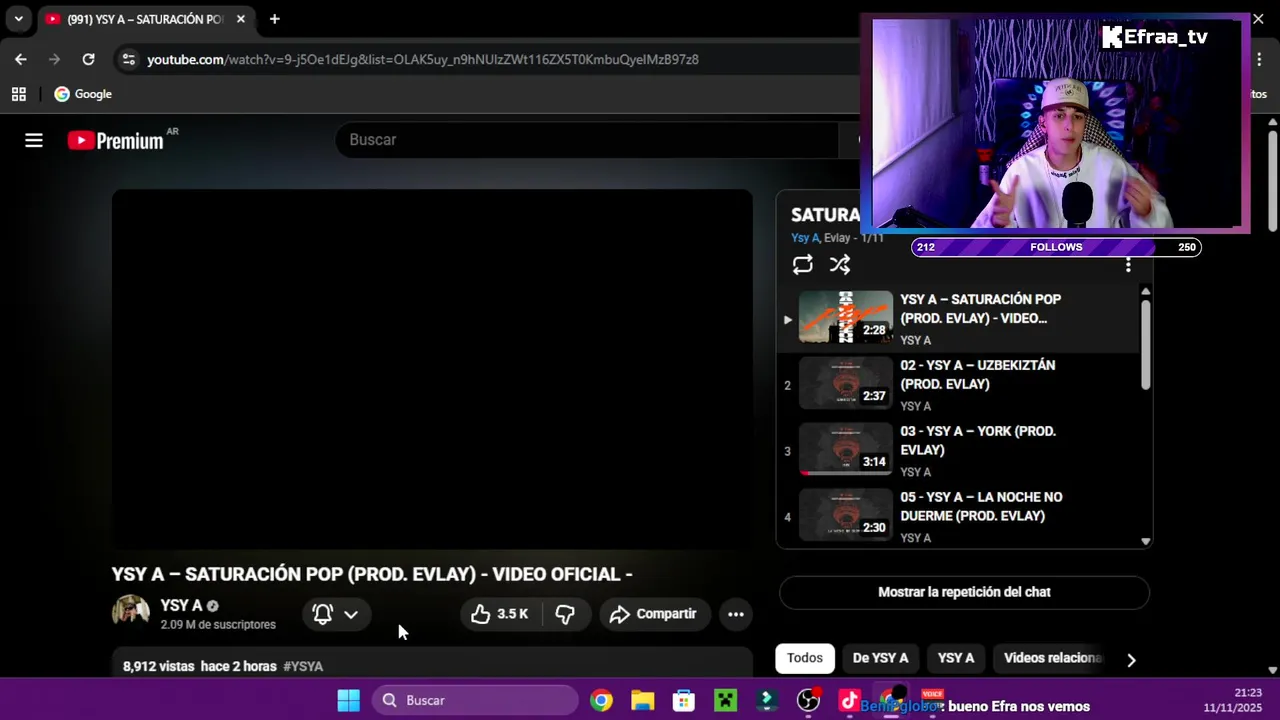Click the playlist scrollbar thumb
The width and height of the screenshot is (1280, 720).
coord(1145,344)
